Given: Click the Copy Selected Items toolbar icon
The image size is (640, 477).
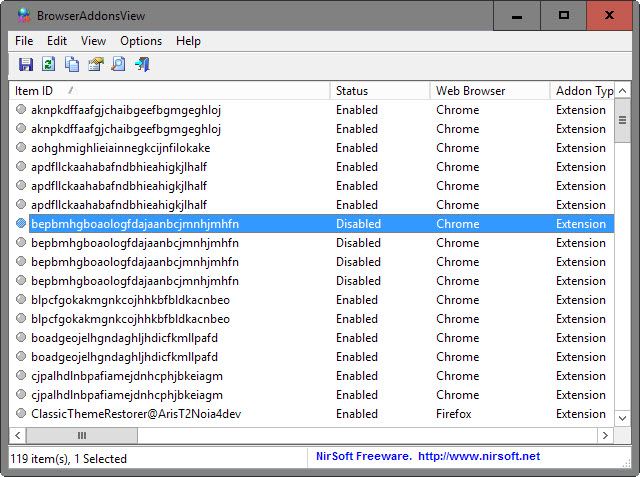Looking at the screenshot, I should (x=72, y=64).
